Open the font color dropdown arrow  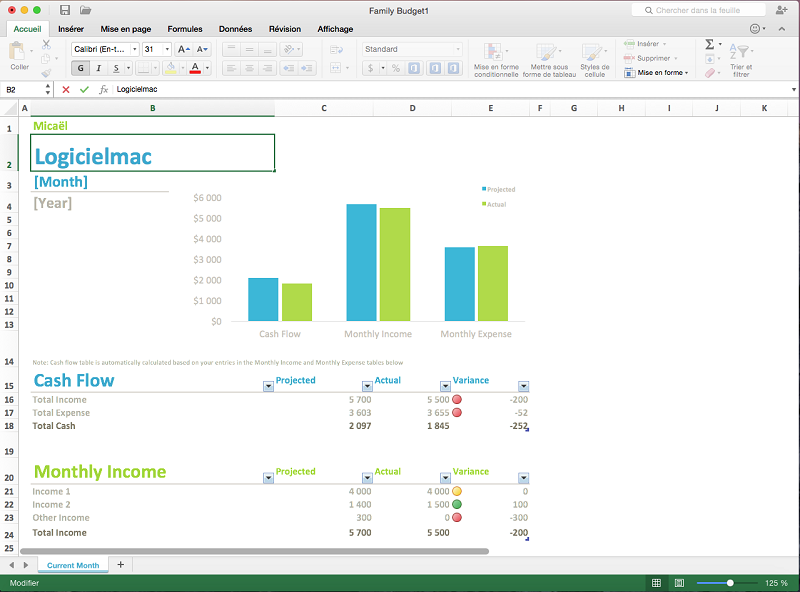pos(207,68)
